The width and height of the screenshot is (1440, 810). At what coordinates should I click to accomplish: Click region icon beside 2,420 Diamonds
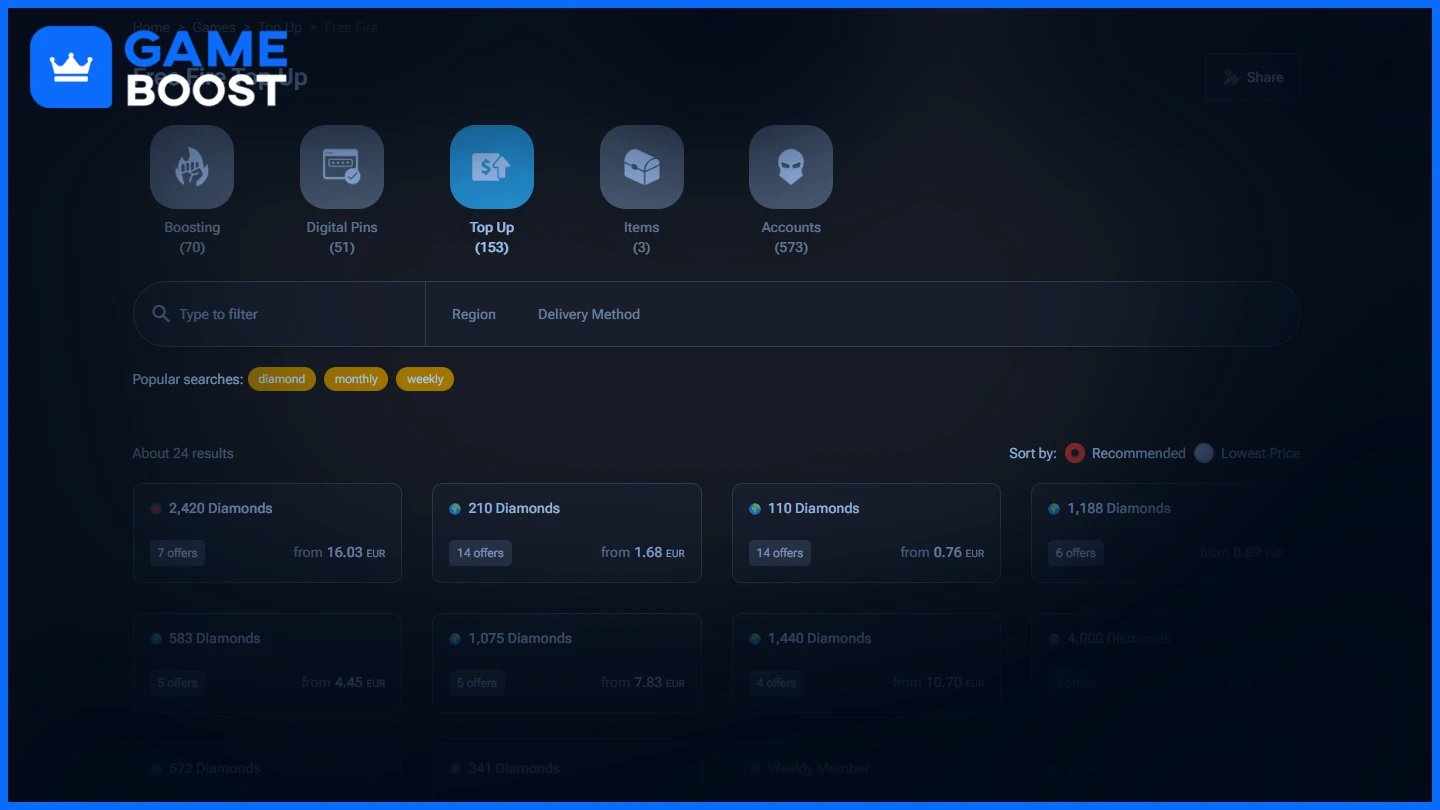click(x=156, y=509)
